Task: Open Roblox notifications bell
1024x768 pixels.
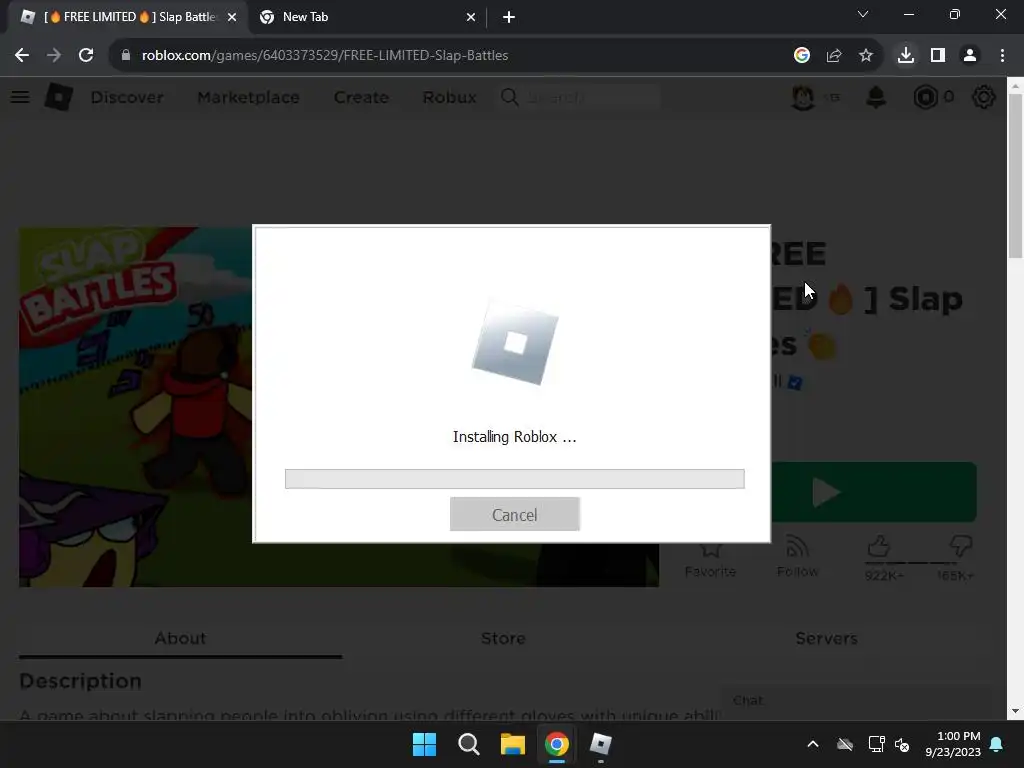Action: (x=876, y=97)
